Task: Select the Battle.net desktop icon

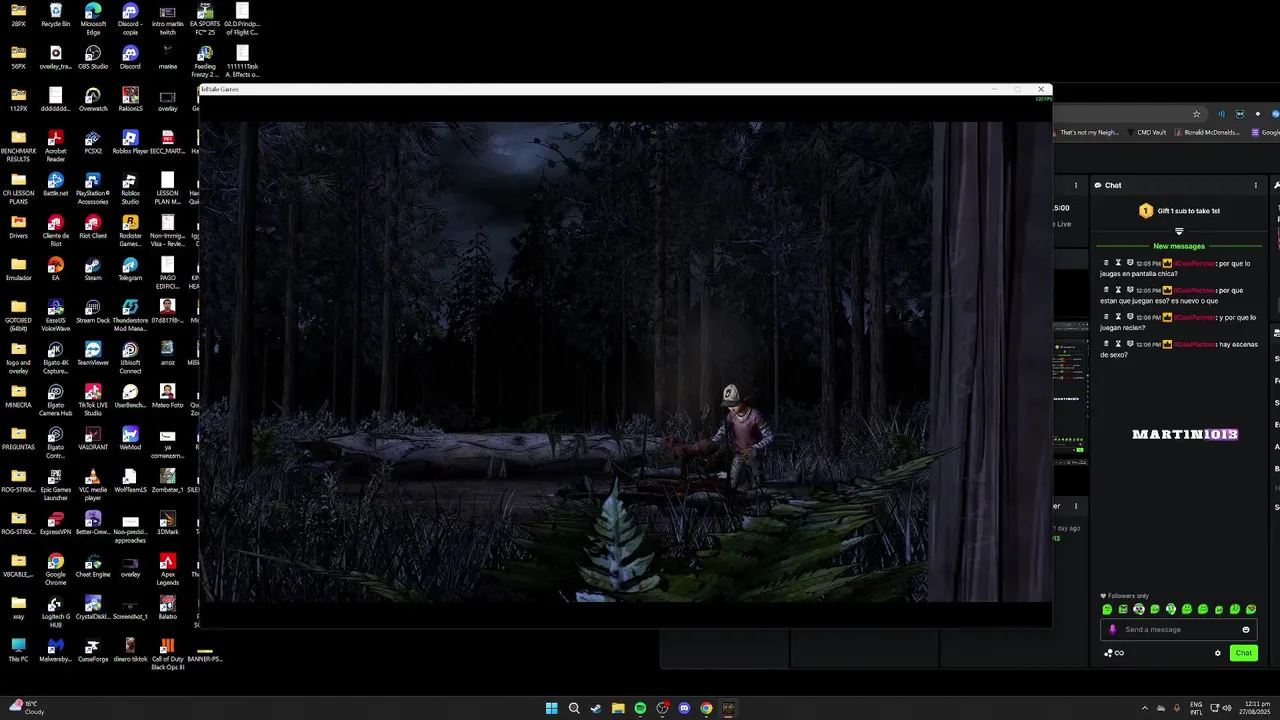Action: pos(55,183)
